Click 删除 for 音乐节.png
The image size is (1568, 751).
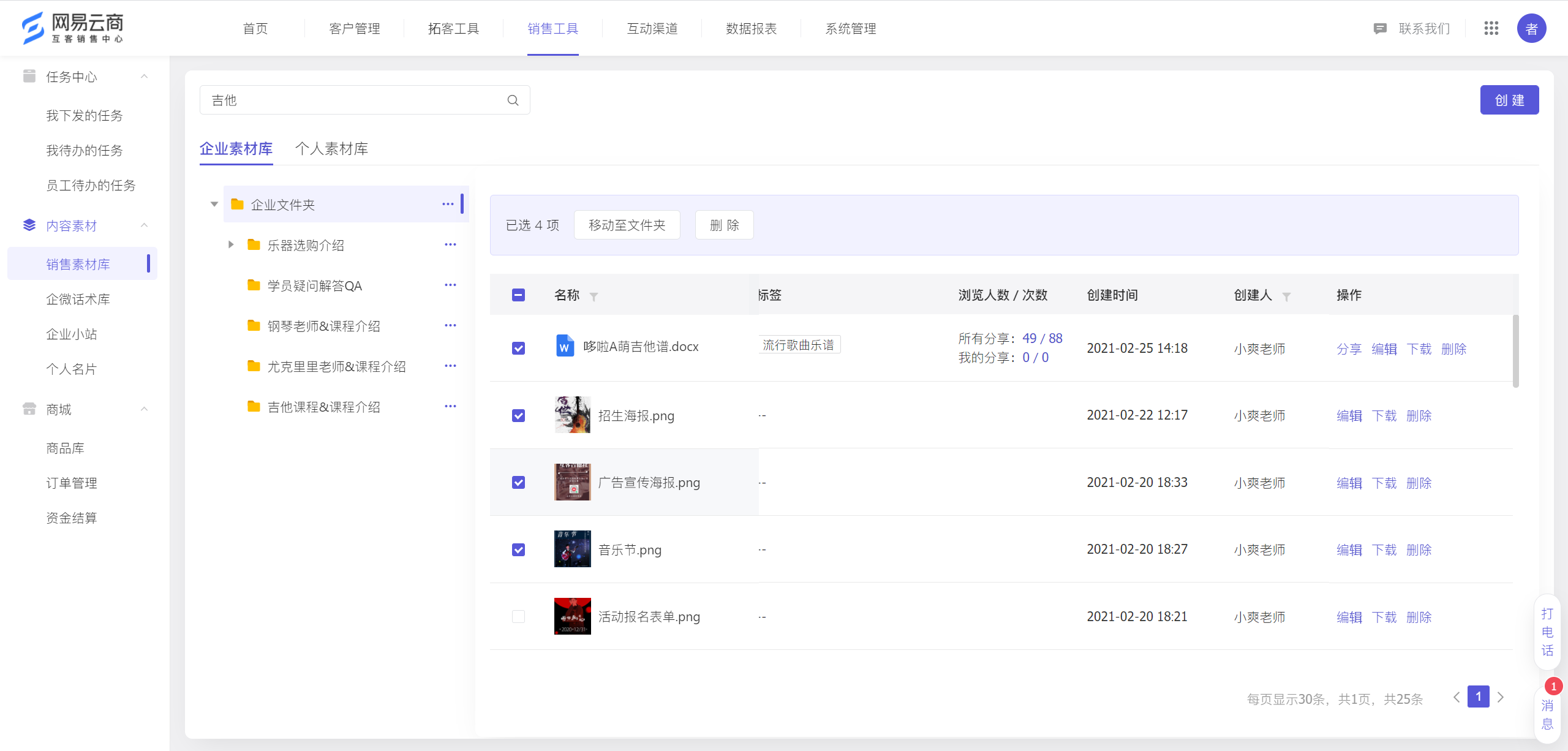click(x=1419, y=549)
